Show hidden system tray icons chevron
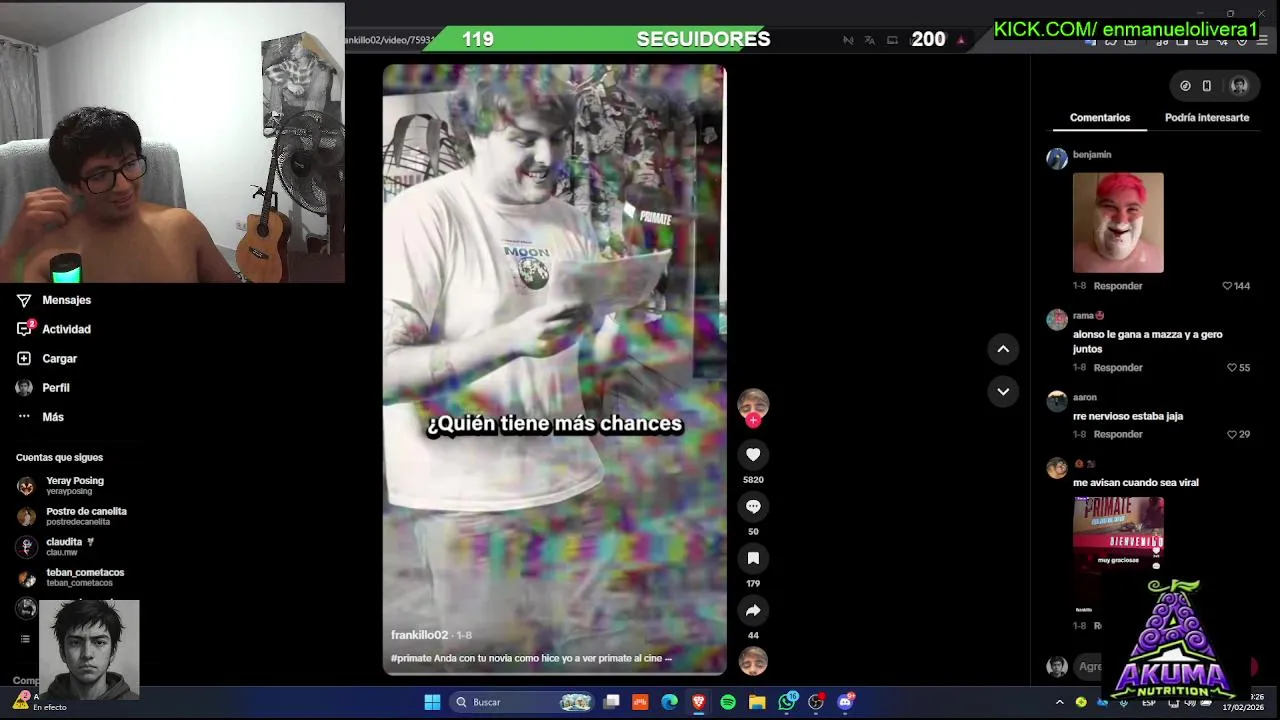The width and height of the screenshot is (1280, 720). coord(1059,702)
